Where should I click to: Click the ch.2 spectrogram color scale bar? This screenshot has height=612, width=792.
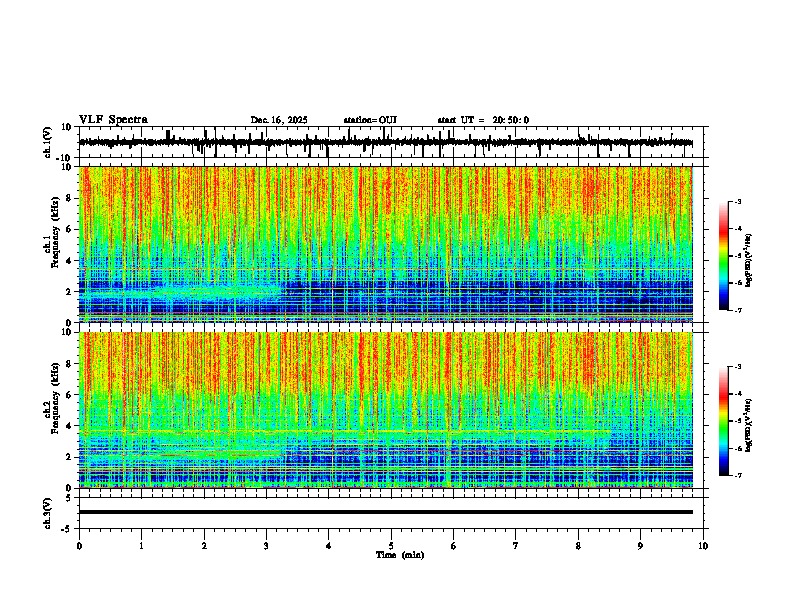pyautogui.click(x=724, y=421)
